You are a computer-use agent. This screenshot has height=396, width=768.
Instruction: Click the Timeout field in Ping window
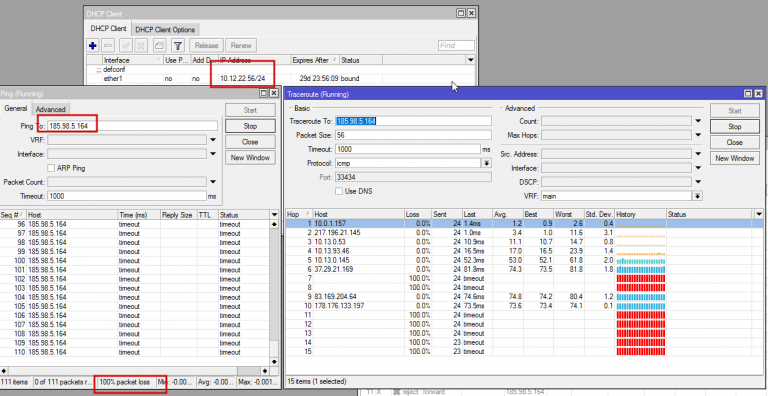(127, 196)
